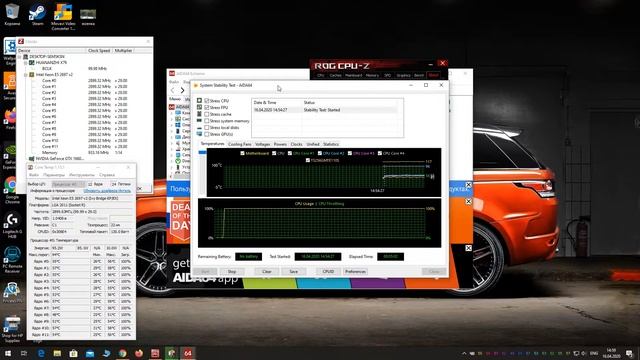Open PC Remote Receiver desktop shortcut
Viewport: 640px width, 360px height.
pos(12,260)
